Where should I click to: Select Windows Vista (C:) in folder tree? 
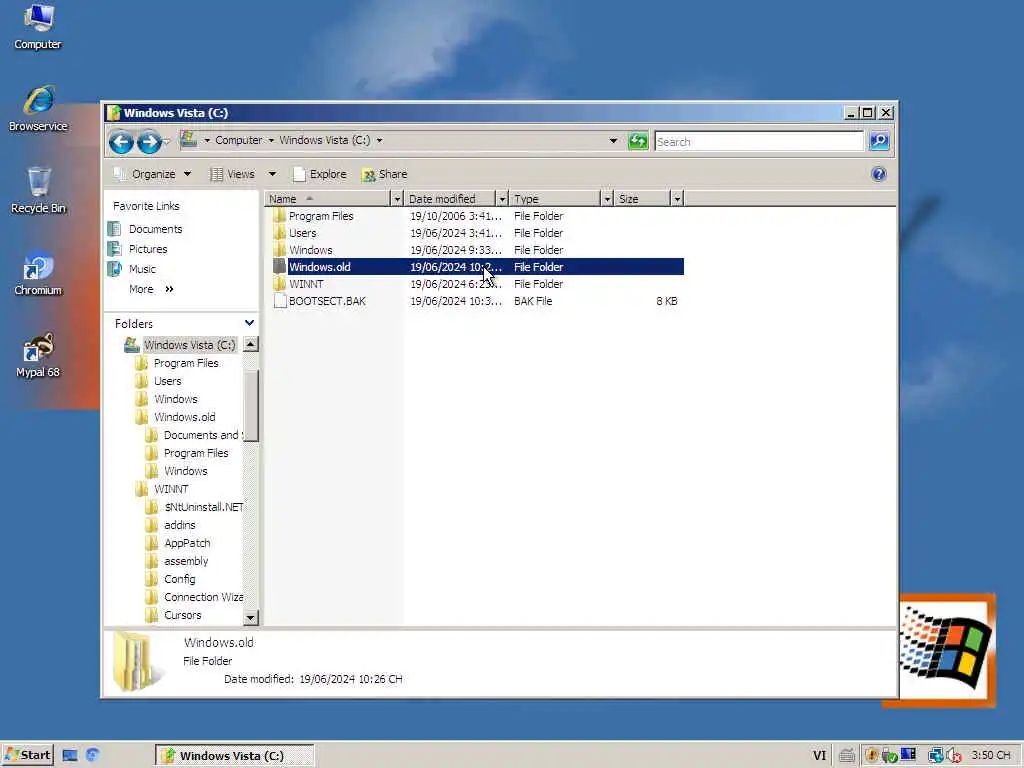189,345
